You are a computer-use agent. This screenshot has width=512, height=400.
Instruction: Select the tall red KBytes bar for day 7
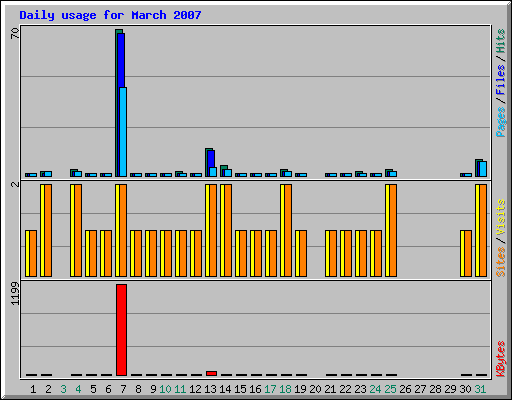click(121, 330)
